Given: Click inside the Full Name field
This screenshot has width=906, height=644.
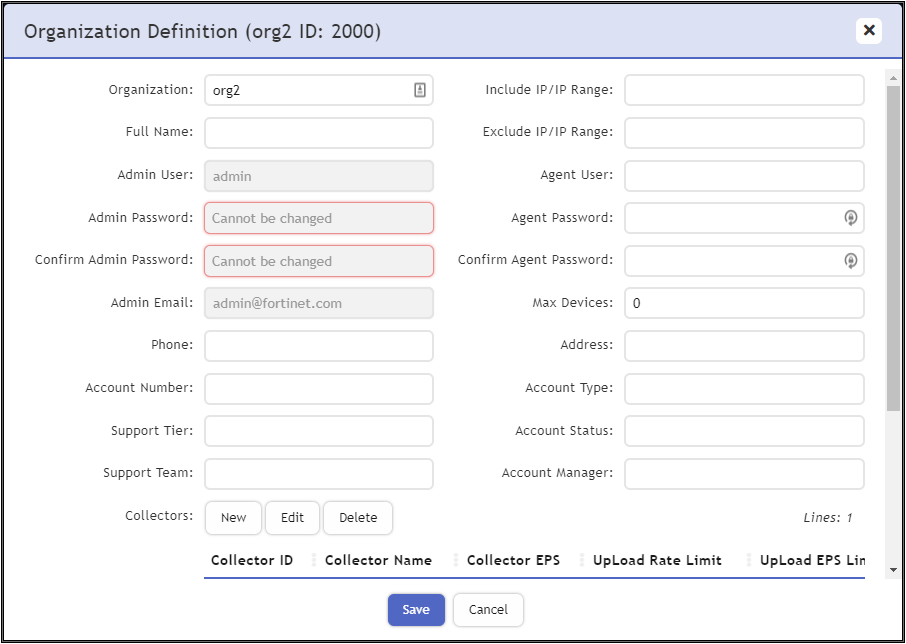Looking at the screenshot, I should point(318,132).
